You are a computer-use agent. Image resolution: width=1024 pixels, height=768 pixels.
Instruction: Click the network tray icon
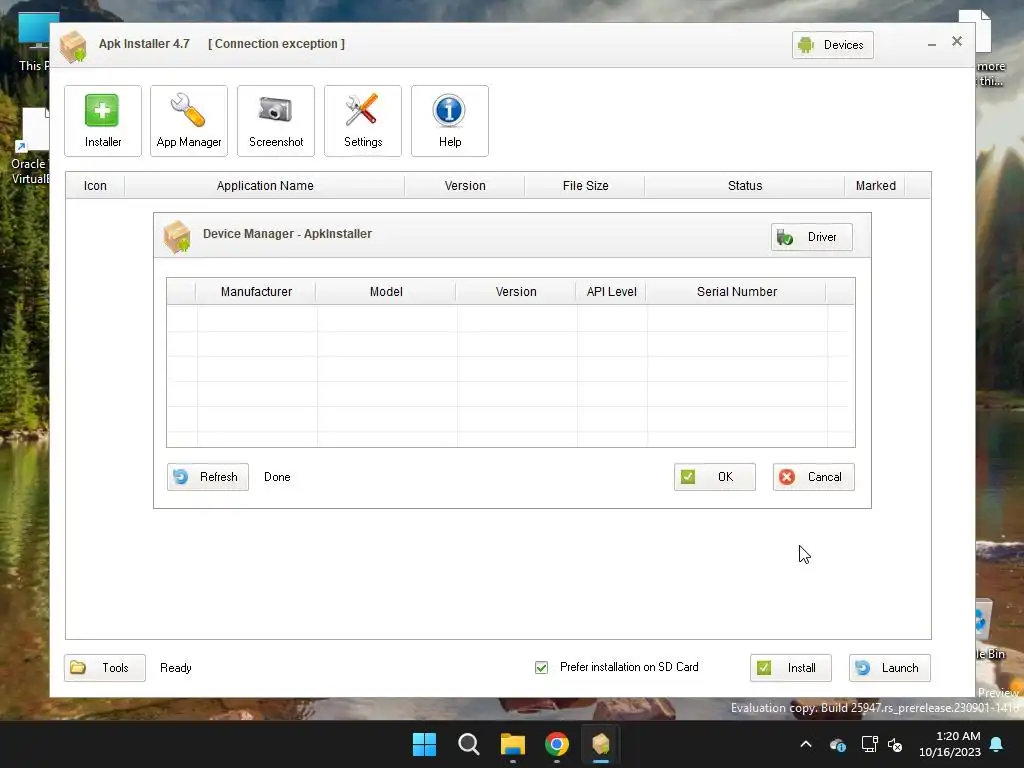pyautogui.click(x=869, y=744)
